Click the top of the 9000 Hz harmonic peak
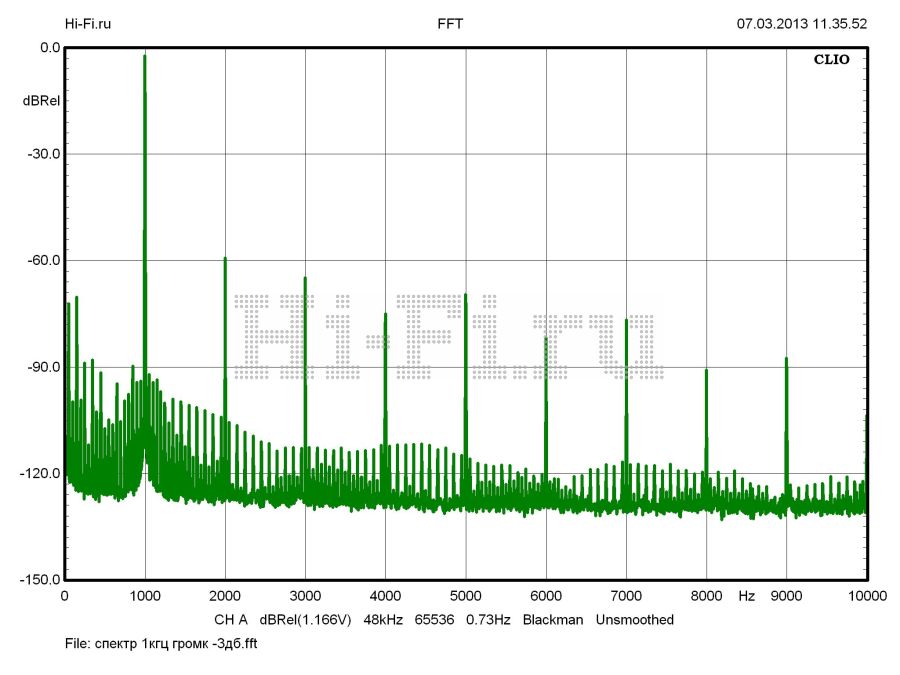This screenshot has width=900, height=675. [x=786, y=358]
